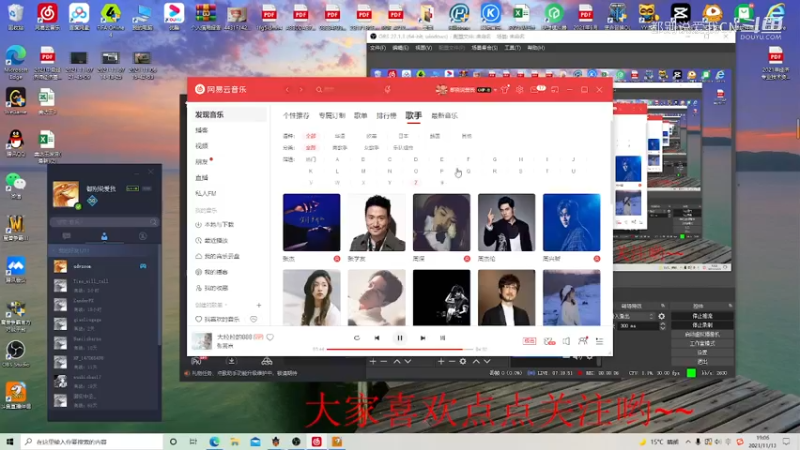Open the 工具(T) menu in OBS
The height and width of the screenshot is (450, 800).
coord(512,48)
